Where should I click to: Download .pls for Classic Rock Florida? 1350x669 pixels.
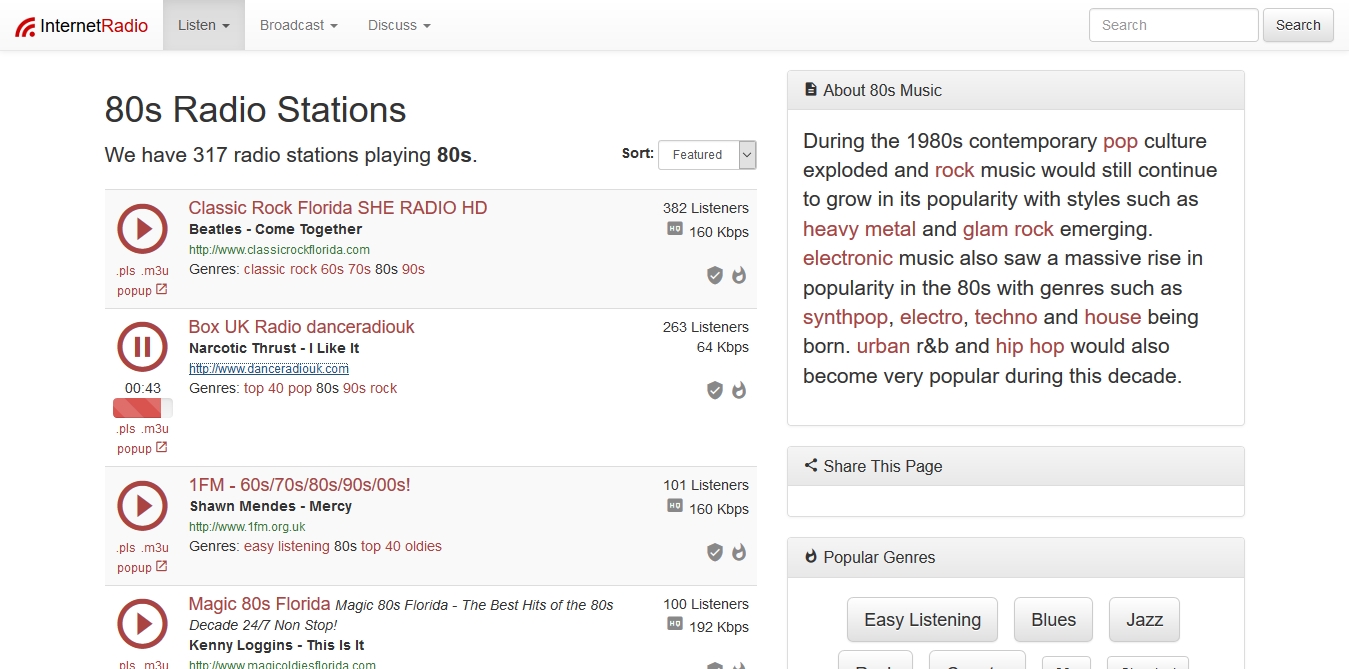126,271
